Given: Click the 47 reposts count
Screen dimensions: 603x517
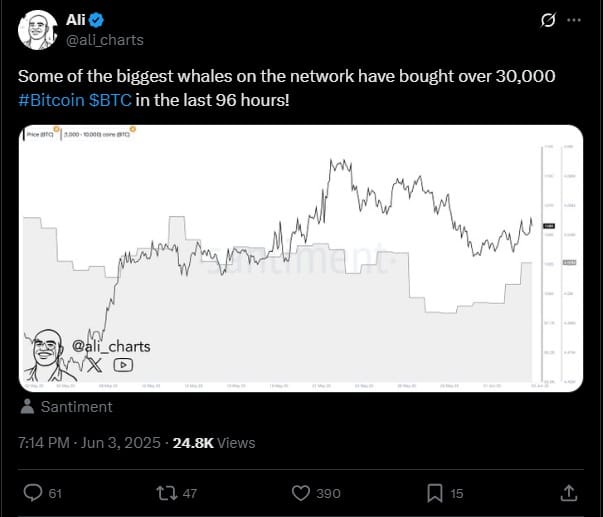Looking at the screenshot, I should pyautogui.click(x=190, y=494).
